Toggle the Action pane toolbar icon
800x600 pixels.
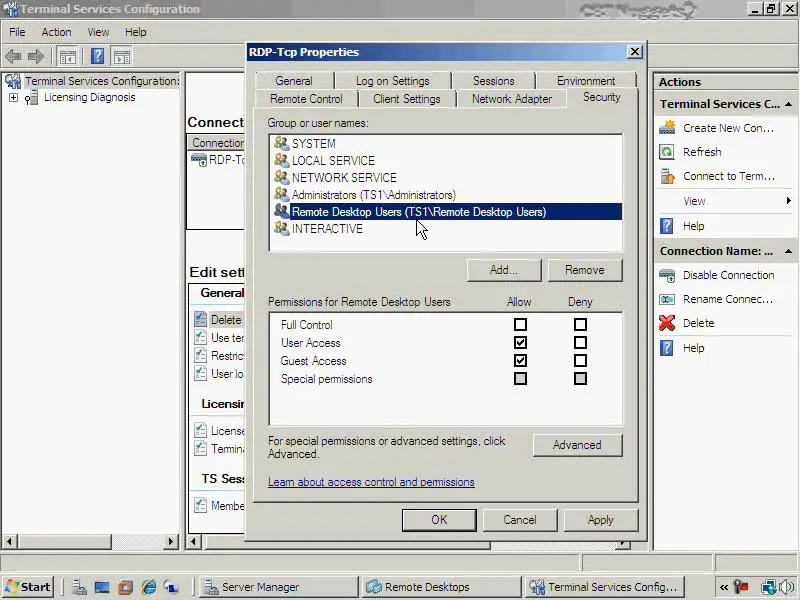121,57
